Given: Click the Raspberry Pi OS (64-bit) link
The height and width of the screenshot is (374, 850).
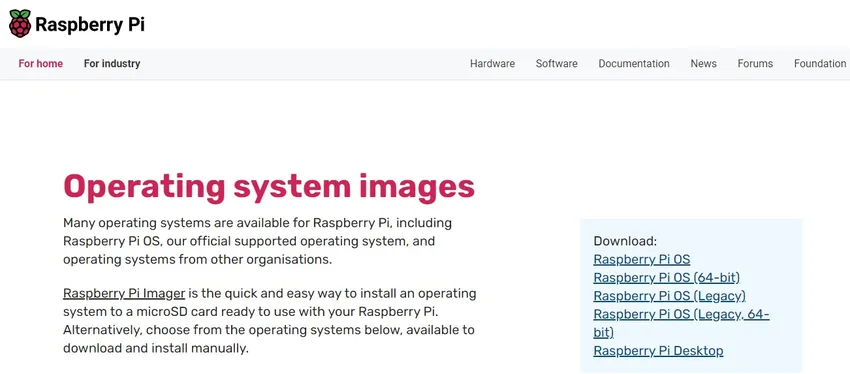Looking at the screenshot, I should [x=667, y=278].
